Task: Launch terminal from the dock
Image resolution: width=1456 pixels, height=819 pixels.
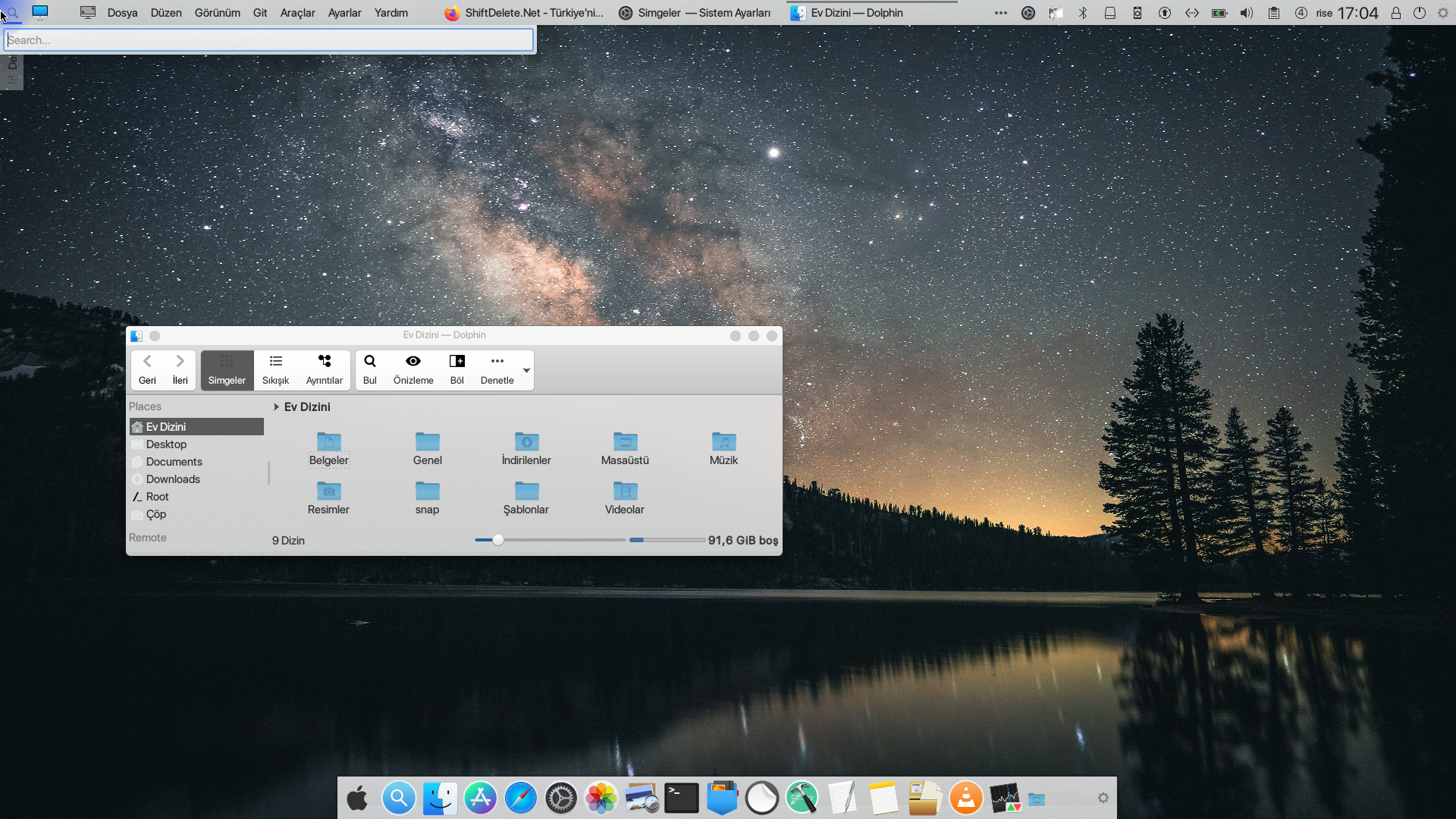Action: coord(681,798)
